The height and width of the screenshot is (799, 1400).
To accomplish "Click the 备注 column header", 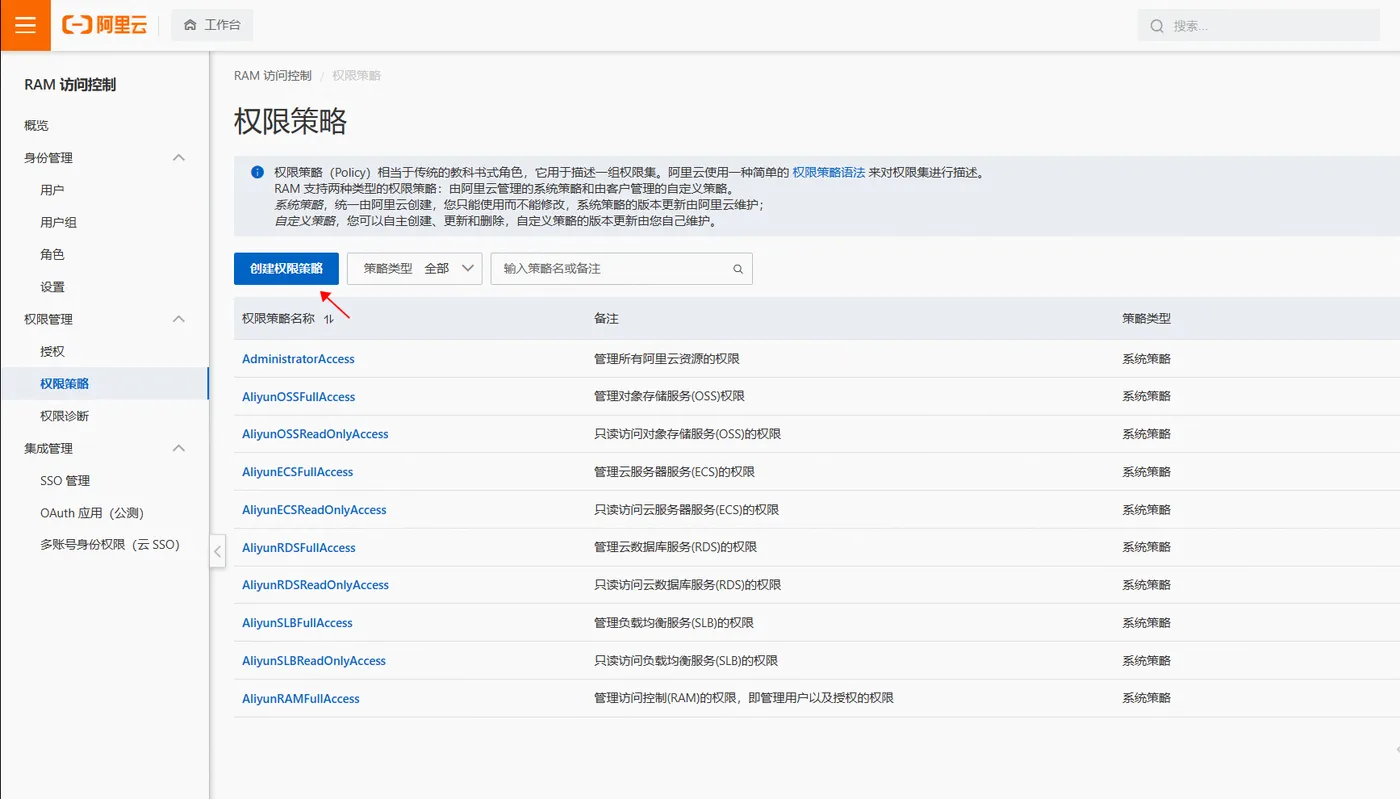I will [606, 319].
